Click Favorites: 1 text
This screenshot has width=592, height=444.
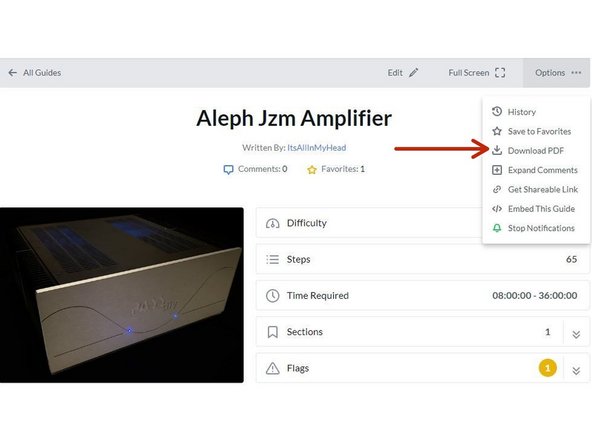coord(343,169)
